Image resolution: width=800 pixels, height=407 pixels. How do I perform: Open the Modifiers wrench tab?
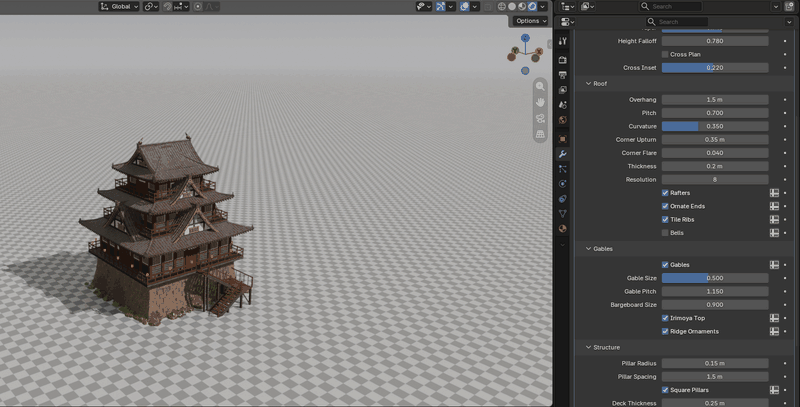click(563, 154)
